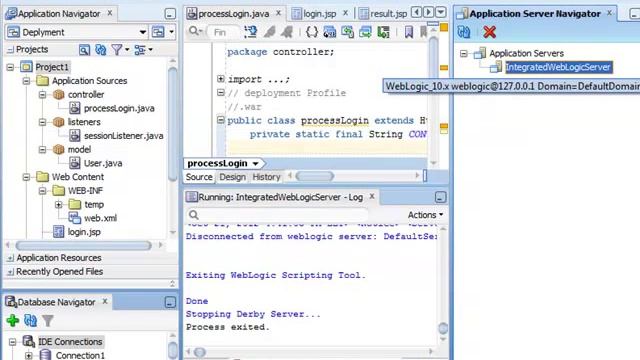Viewport: 640px width, 360px height.
Task: Collapse the controller package
Action: (x=42, y=95)
